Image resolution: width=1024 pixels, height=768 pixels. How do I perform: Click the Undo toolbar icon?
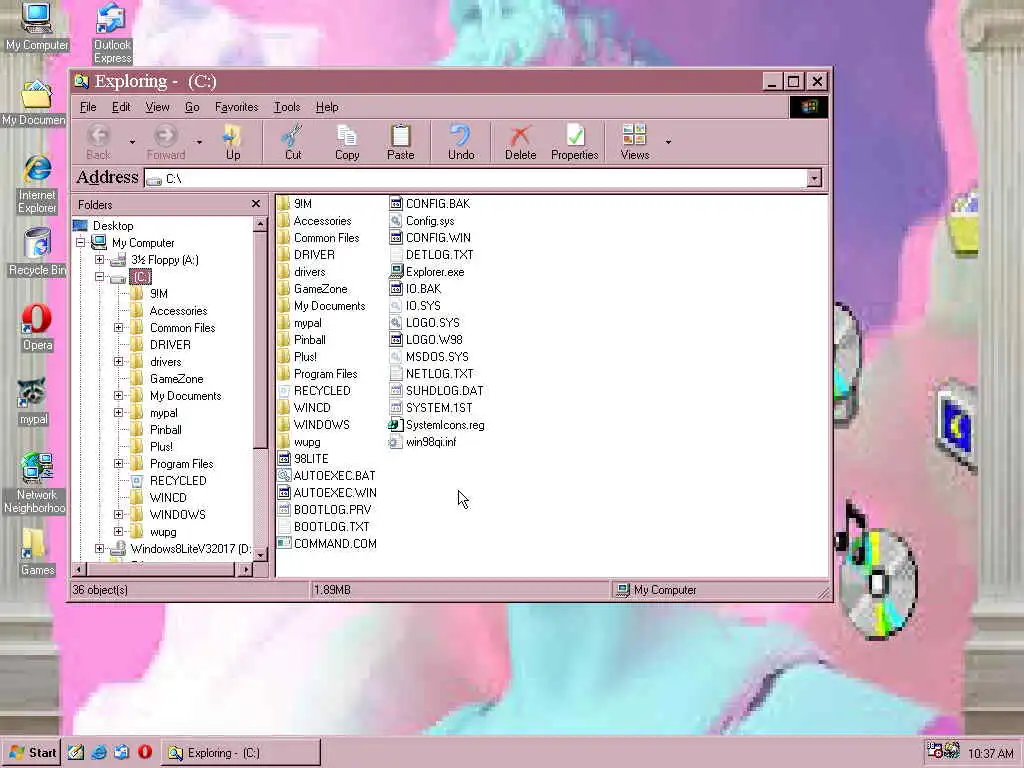click(x=460, y=135)
